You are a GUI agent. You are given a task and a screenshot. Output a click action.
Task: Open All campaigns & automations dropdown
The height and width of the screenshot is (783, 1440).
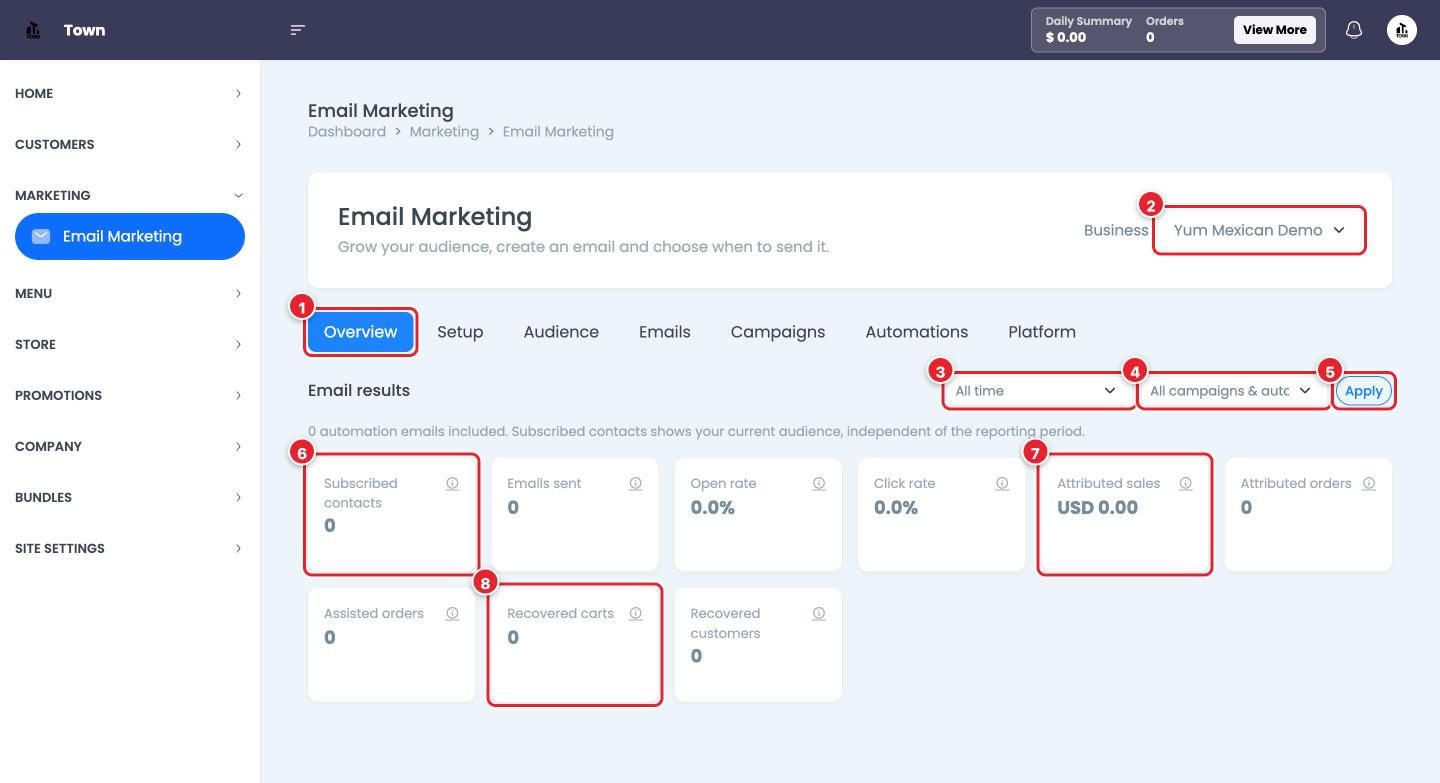(x=1232, y=391)
